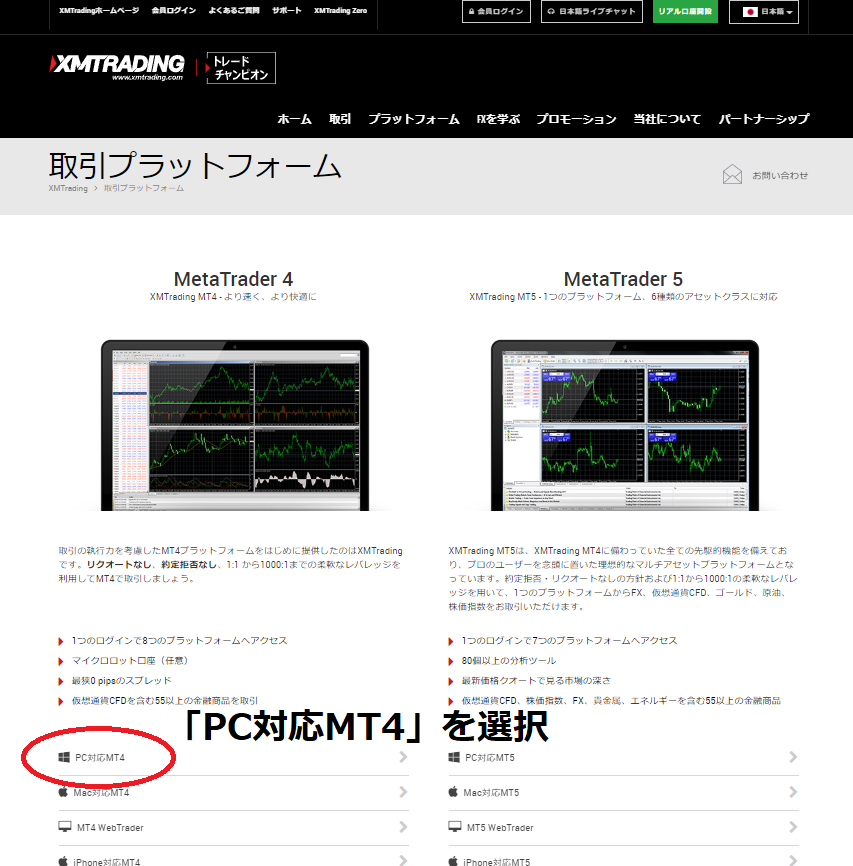Click the 会員ログイン top text link
This screenshot has width=853, height=866.
tap(173, 10)
